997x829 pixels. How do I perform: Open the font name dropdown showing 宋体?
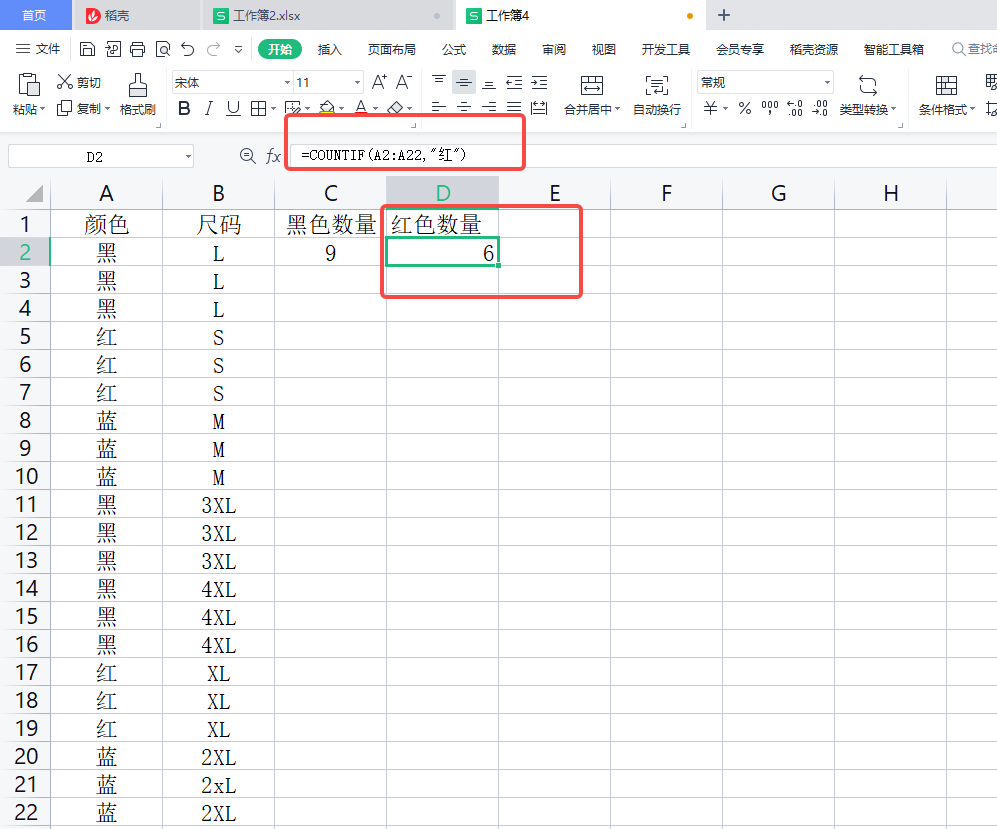(x=287, y=83)
